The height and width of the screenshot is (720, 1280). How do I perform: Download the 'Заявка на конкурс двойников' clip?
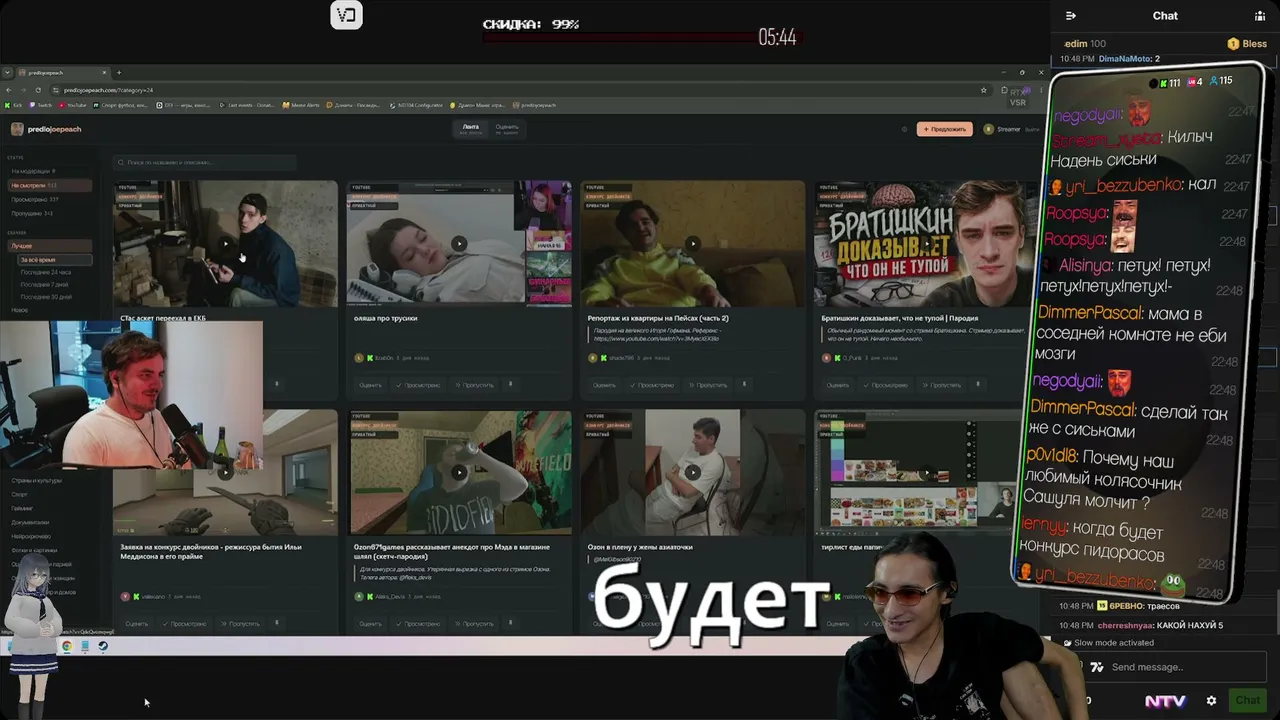tap(276, 623)
